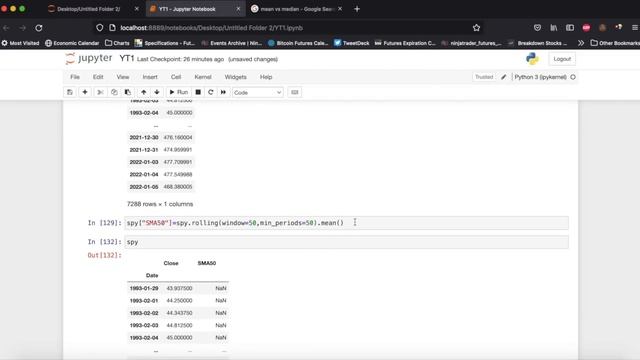Reload the page

pos(39,28)
